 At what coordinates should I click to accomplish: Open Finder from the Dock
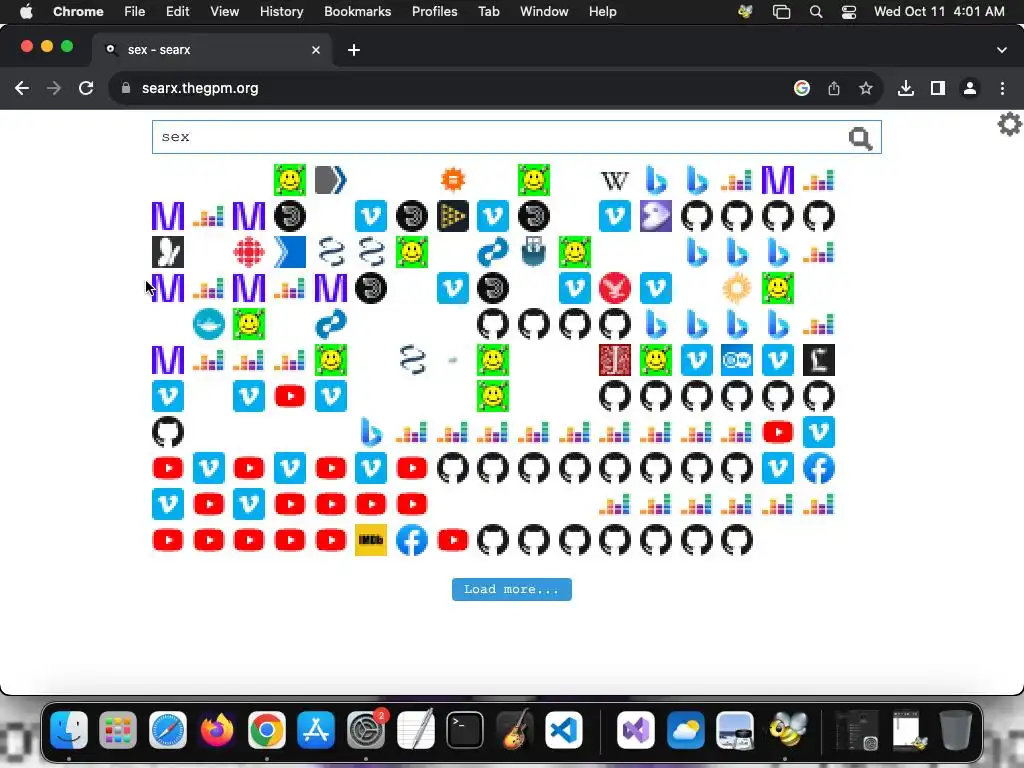tap(69, 729)
